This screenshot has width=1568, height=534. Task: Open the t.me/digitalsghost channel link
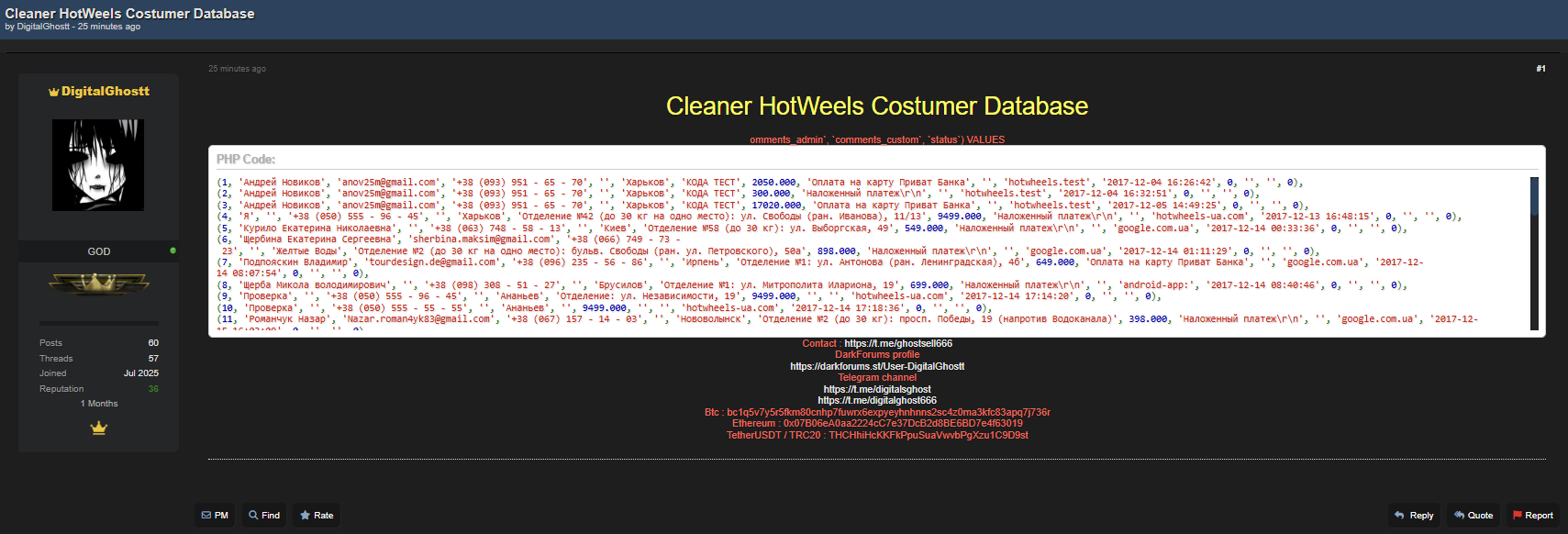[x=877, y=389]
